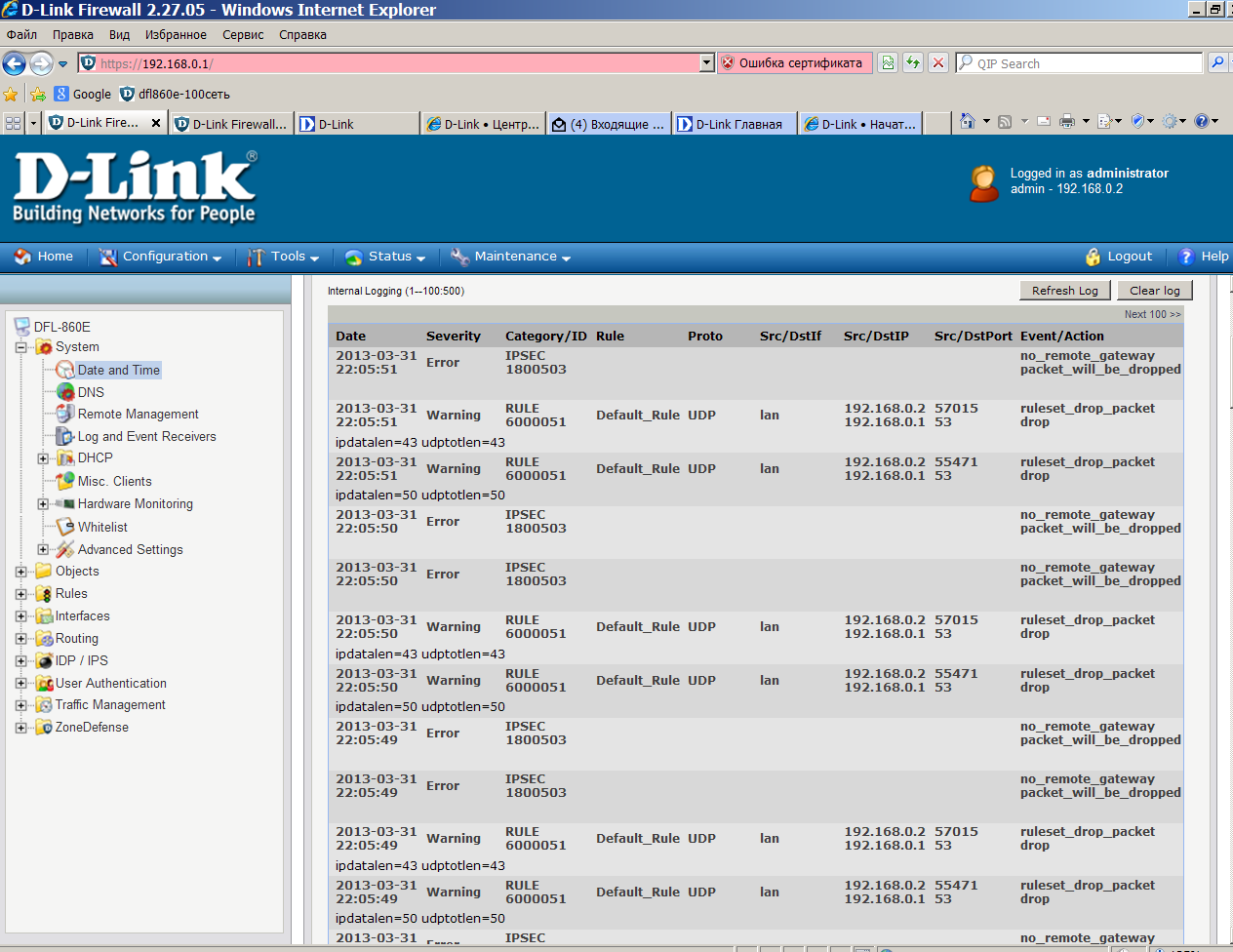Click the dfl860e-100сеть favorite link
This screenshot has height=952, width=1233.
(x=175, y=94)
